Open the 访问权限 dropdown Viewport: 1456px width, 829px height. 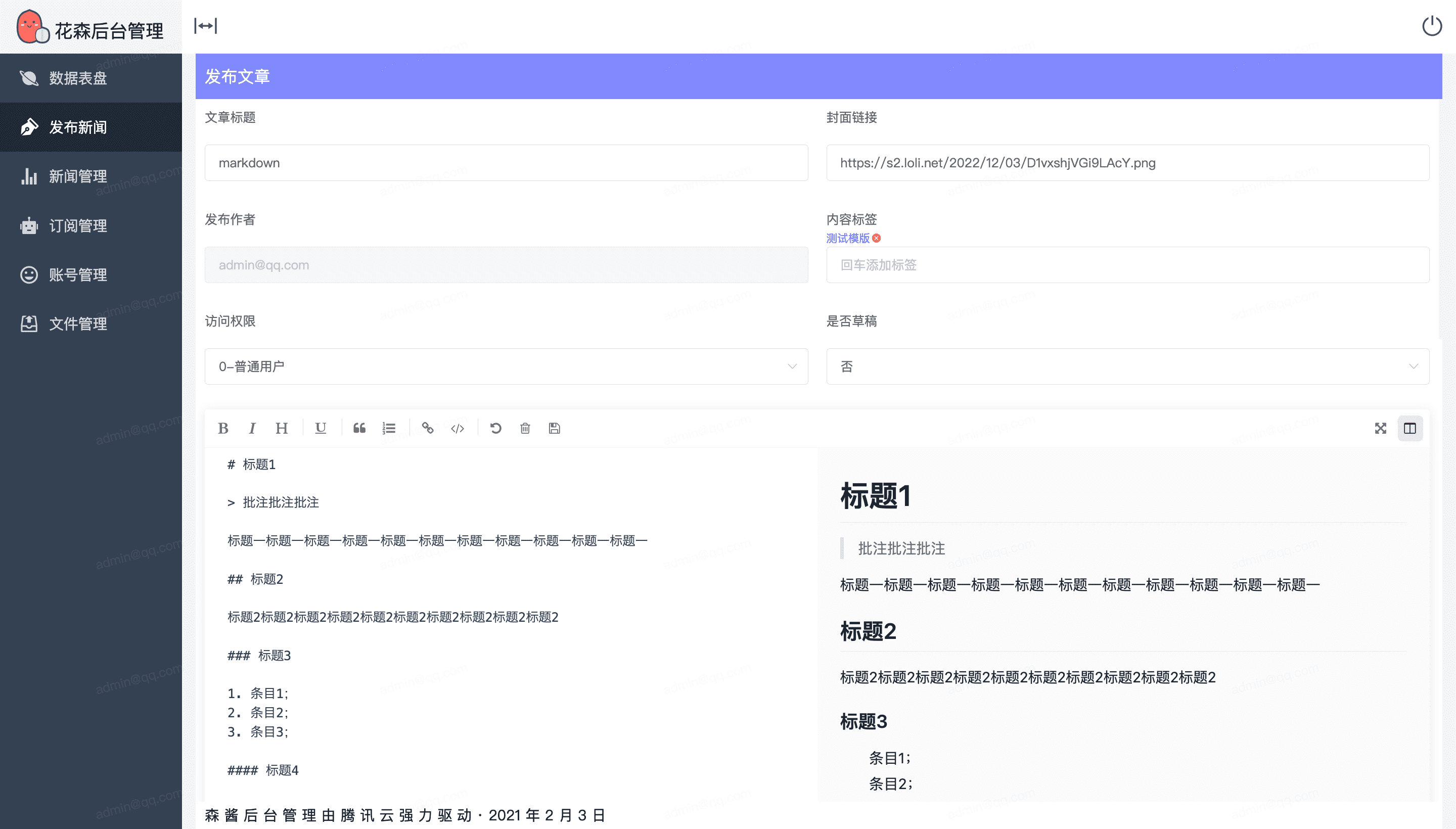pyautogui.click(x=506, y=366)
